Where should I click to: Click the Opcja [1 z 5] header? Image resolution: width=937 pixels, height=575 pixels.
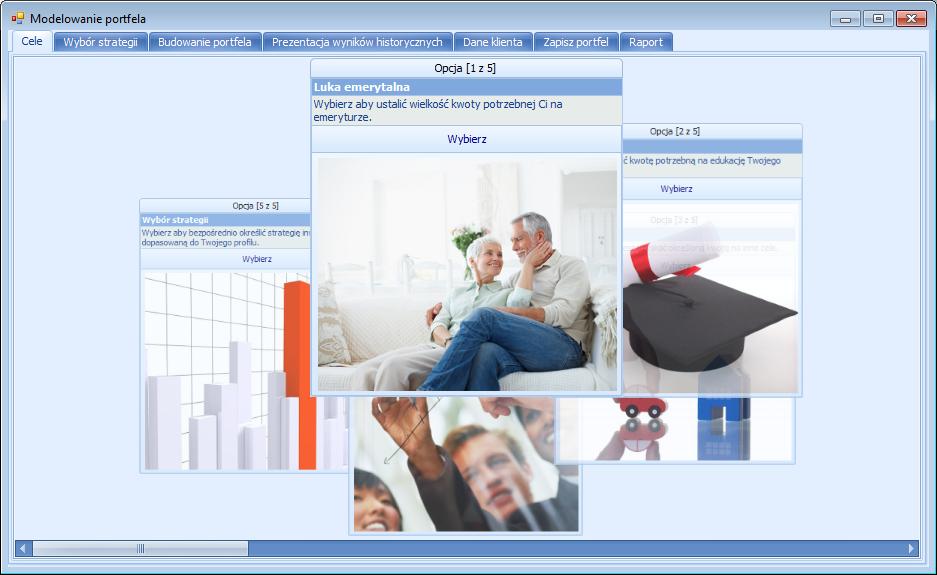466,68
